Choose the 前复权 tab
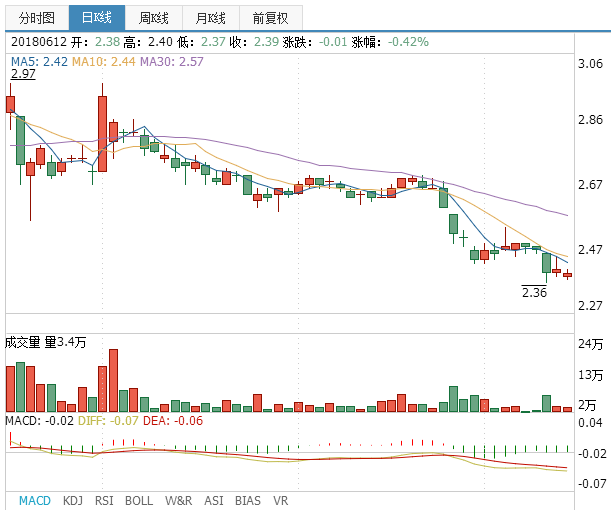The width and height of the screenshot is (611, 510). [x=271, y=18]
